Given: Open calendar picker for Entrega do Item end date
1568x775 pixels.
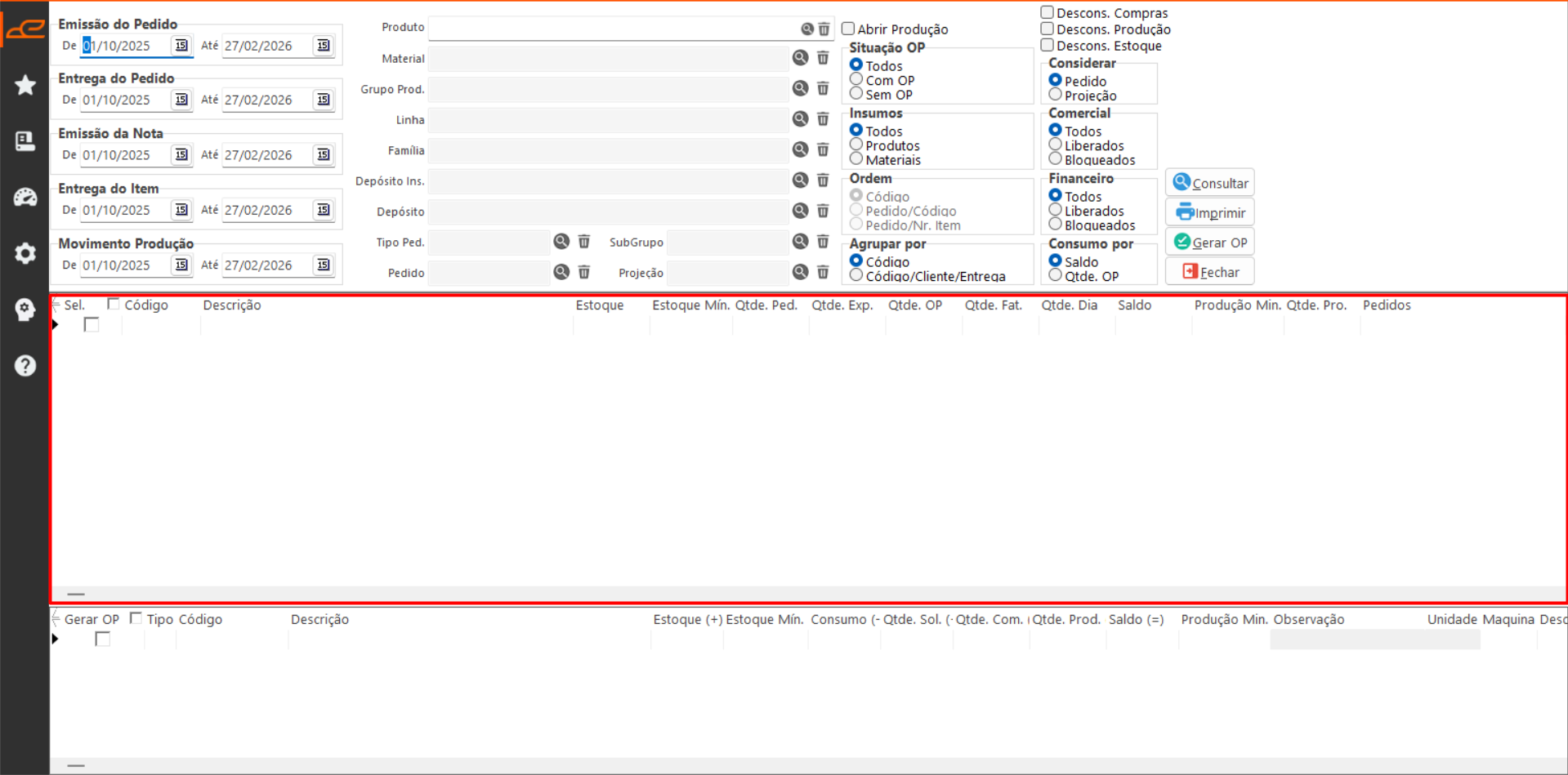Looking at the screenshot, I should (324, 210).
